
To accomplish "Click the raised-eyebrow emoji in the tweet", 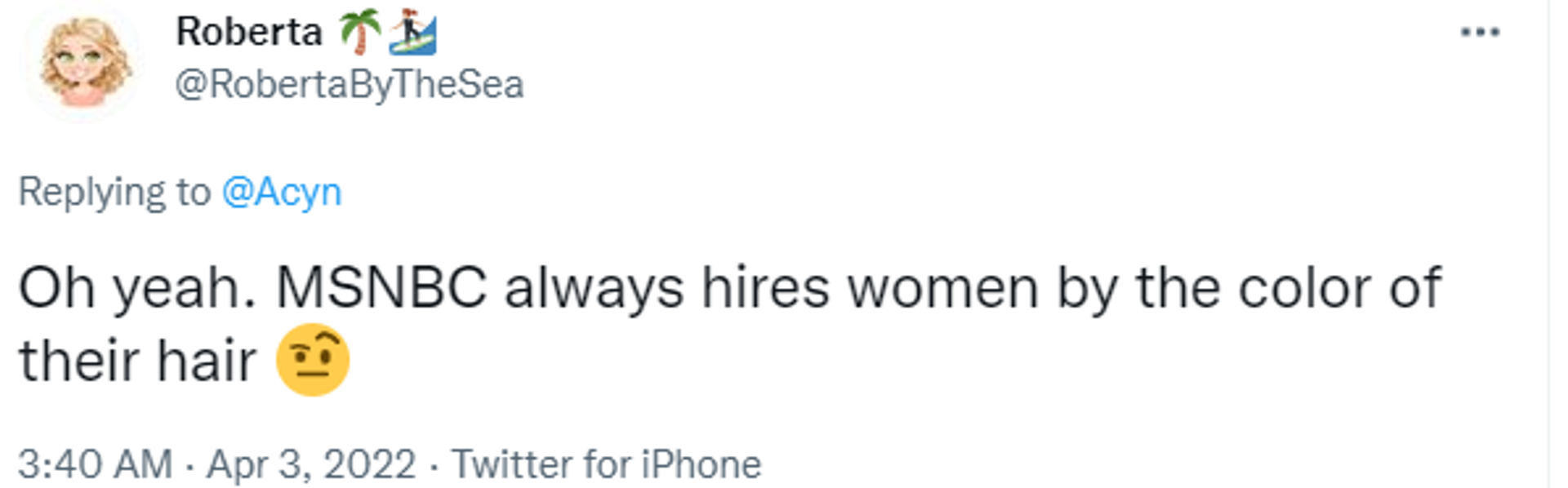I will click(x=313, y=360).
